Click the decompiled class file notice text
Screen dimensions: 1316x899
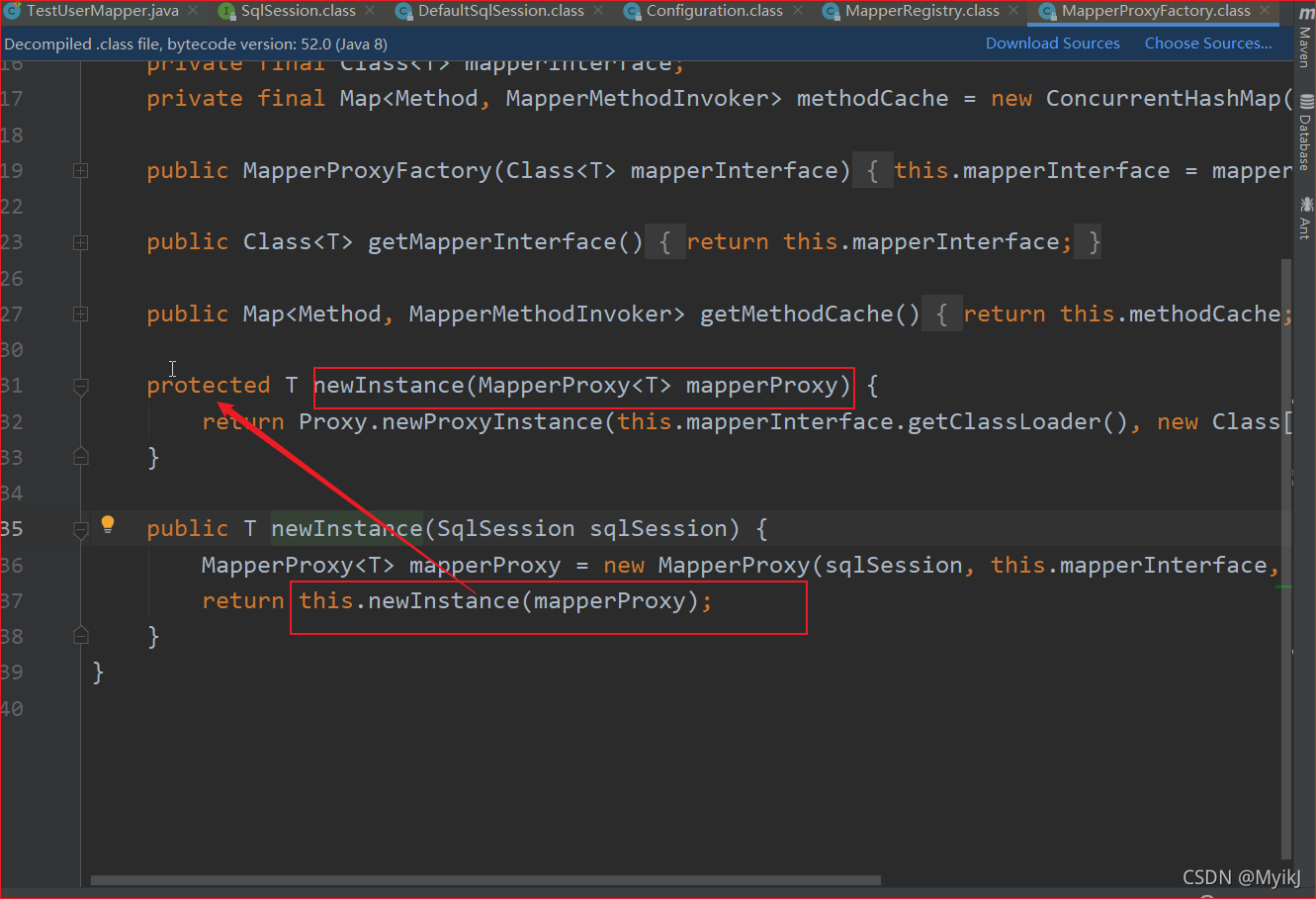(x=196, y=45)
